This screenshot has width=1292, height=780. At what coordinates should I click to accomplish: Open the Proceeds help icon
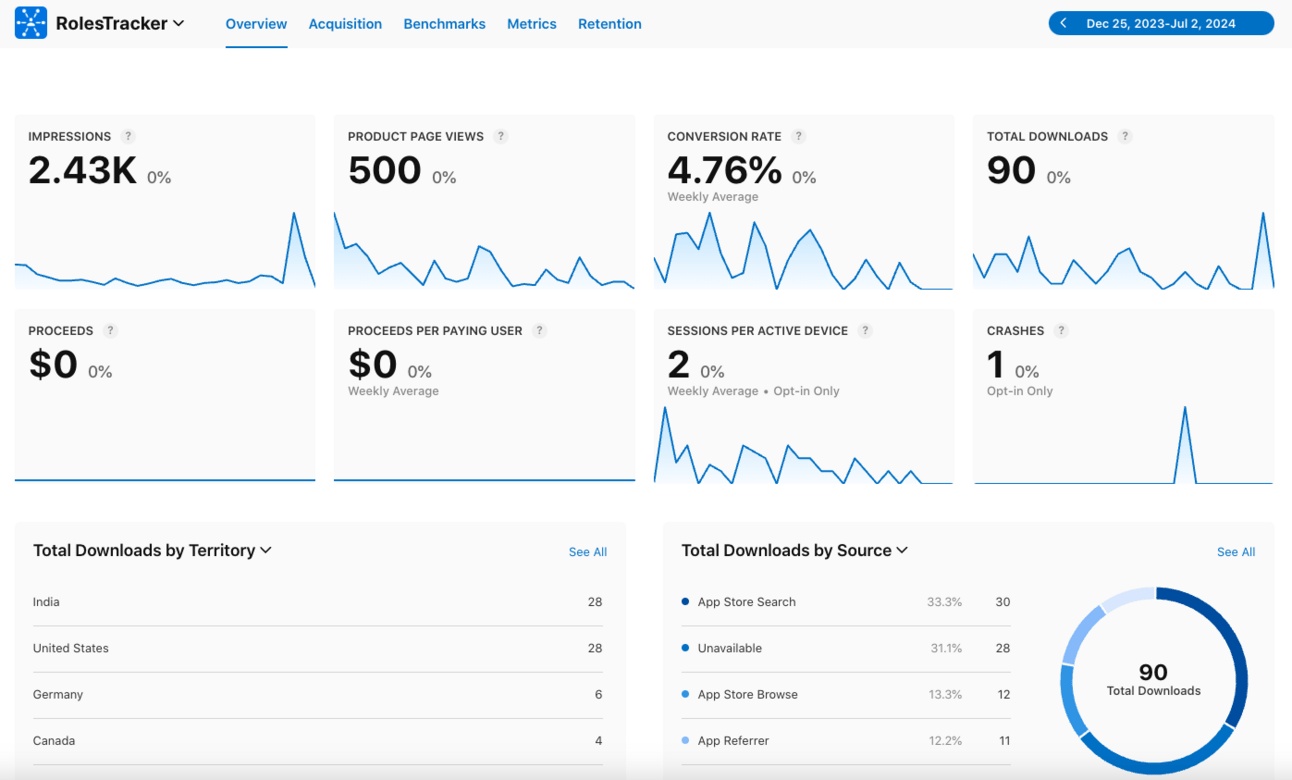click(110, 330)
